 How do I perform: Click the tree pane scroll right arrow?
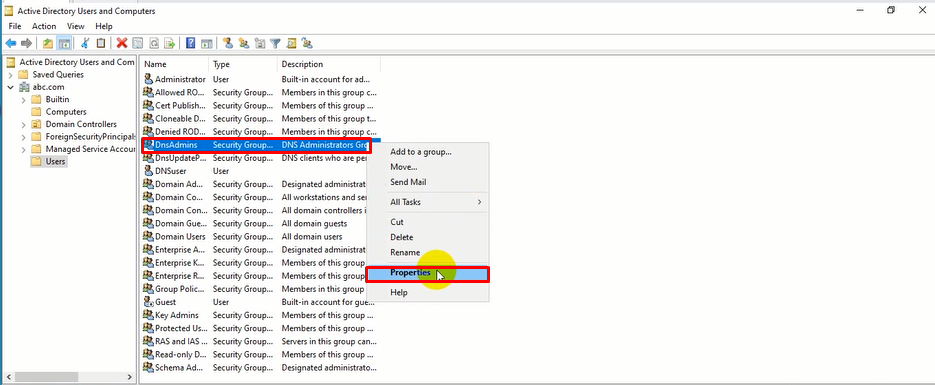(x=130, y=377)
